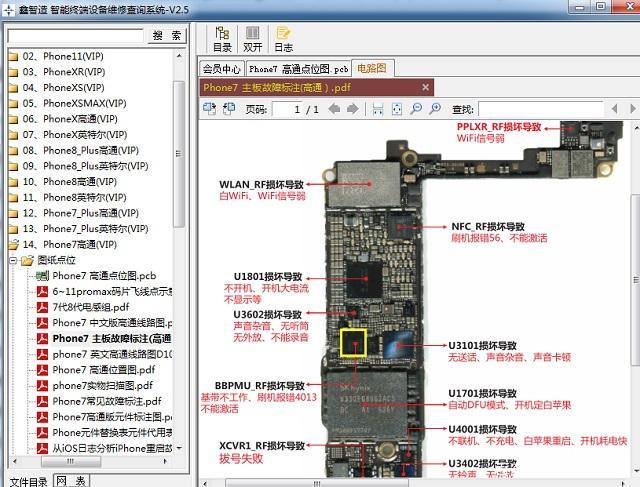
Task: Click tree panel scroll up arrow
Action: (179, 56)
